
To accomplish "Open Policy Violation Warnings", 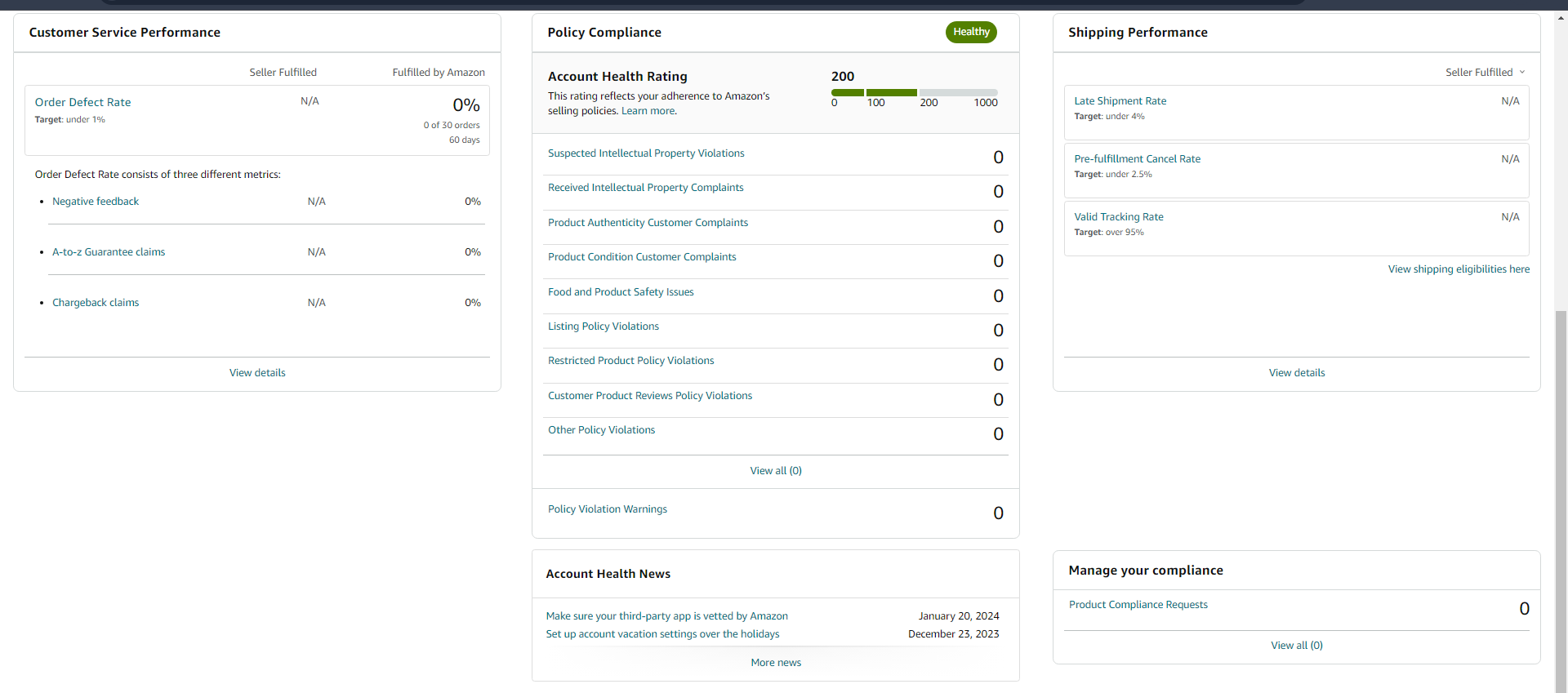I will pos(608,509).
